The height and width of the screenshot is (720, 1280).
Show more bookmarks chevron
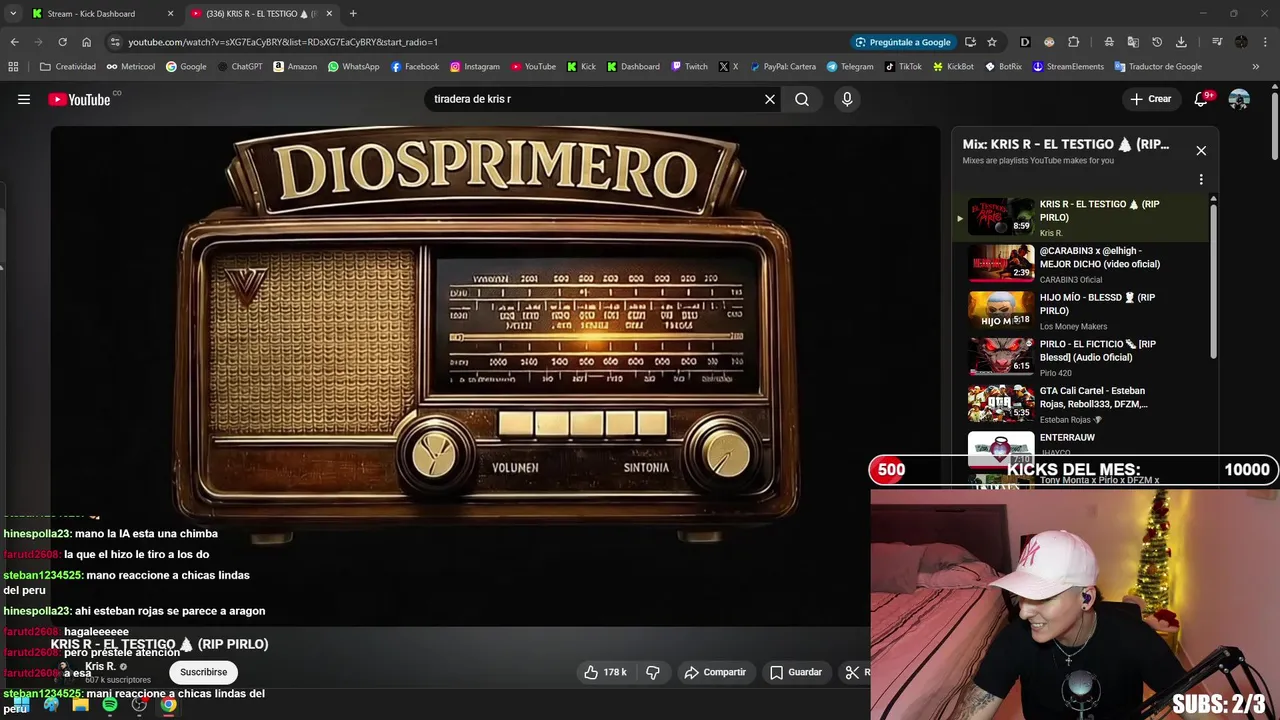point(1256,67)
